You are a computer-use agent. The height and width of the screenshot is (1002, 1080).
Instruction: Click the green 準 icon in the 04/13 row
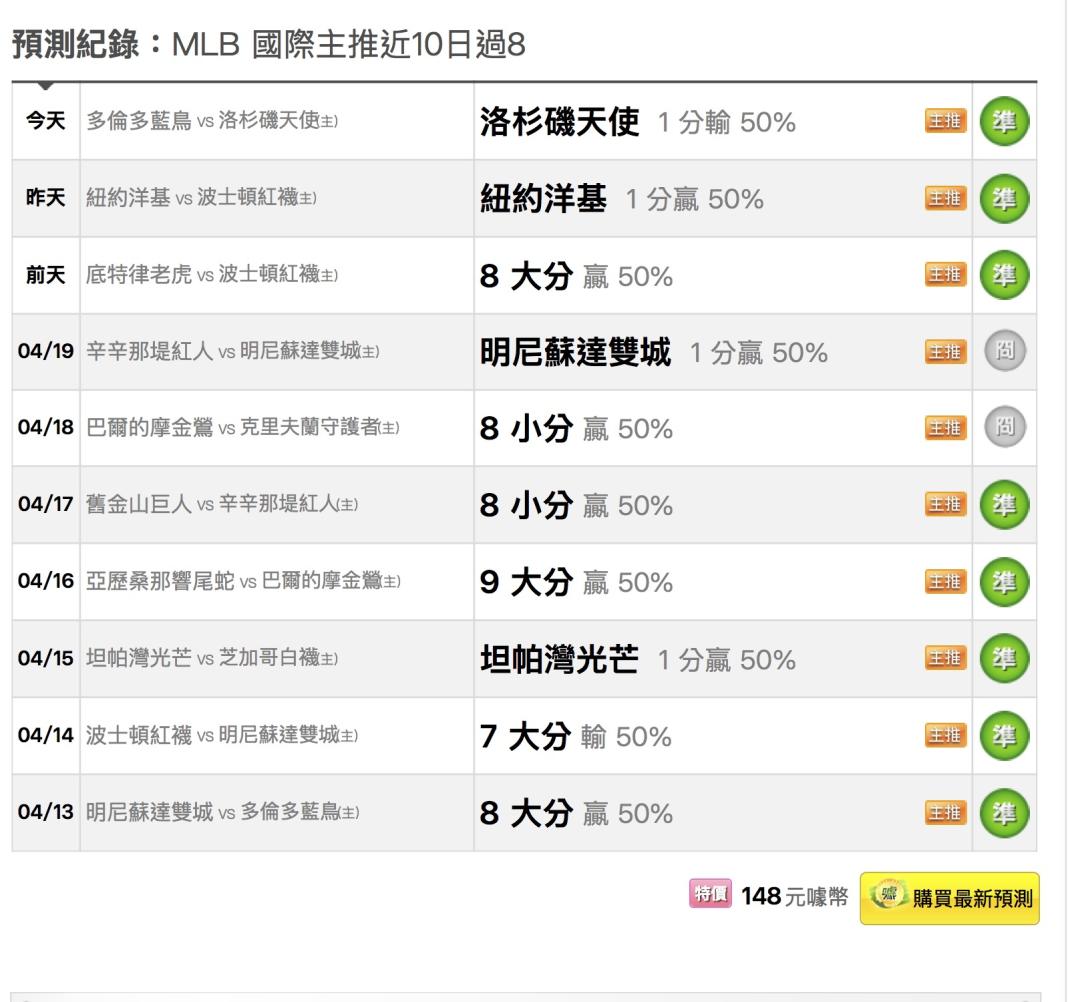click(1005, 813)
